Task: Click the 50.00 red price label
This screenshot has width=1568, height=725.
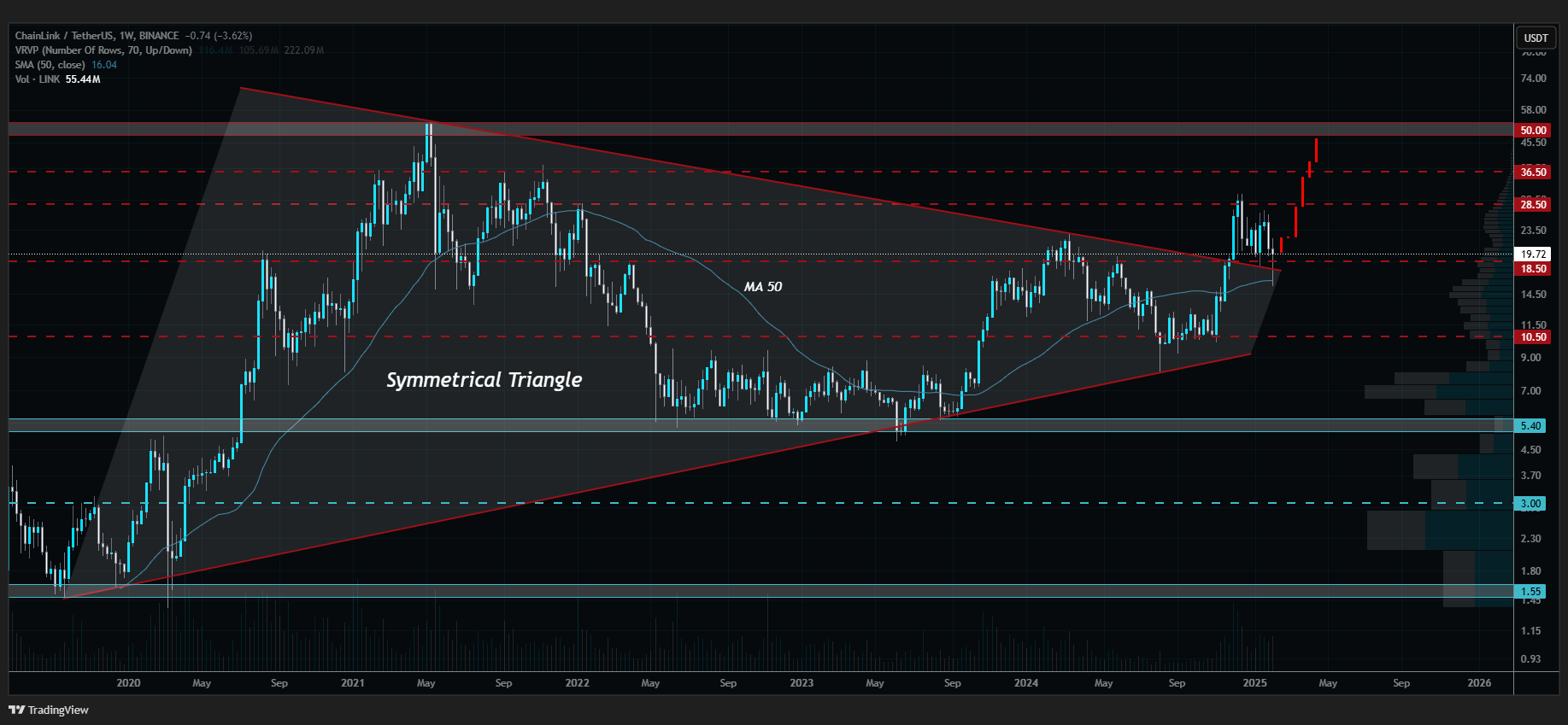Action: click(1533, 131)
